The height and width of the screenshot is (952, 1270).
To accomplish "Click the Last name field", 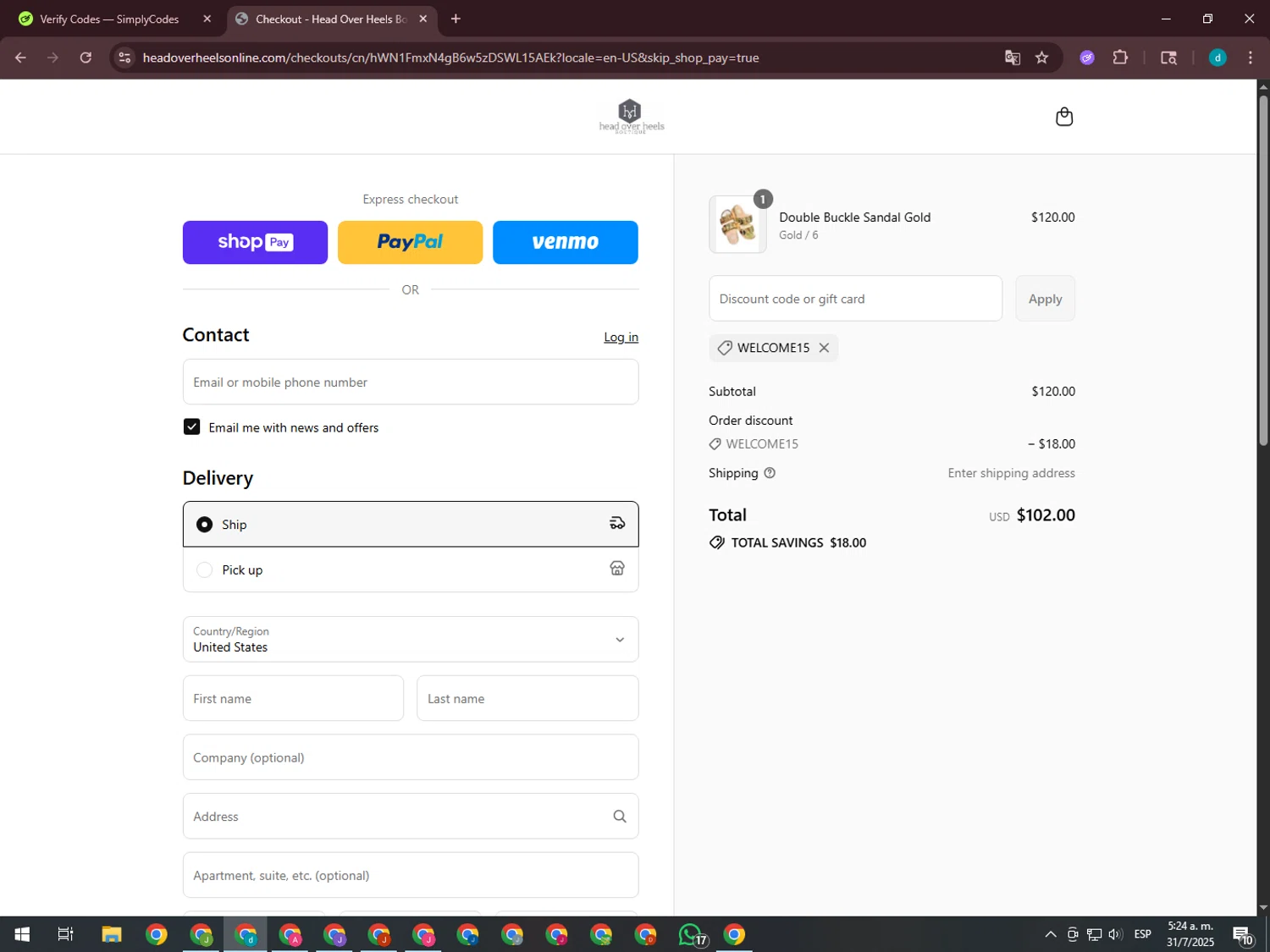I will [527, 698].
